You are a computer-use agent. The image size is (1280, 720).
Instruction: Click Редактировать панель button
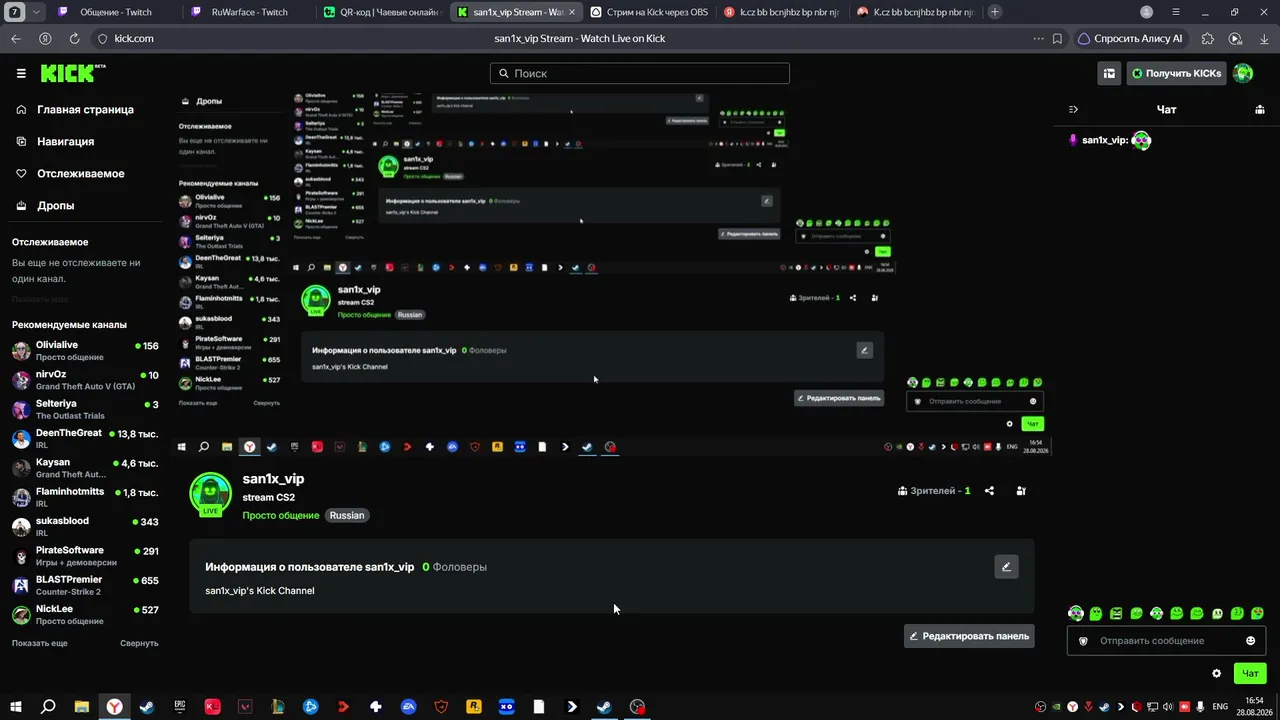coord(968,636)
